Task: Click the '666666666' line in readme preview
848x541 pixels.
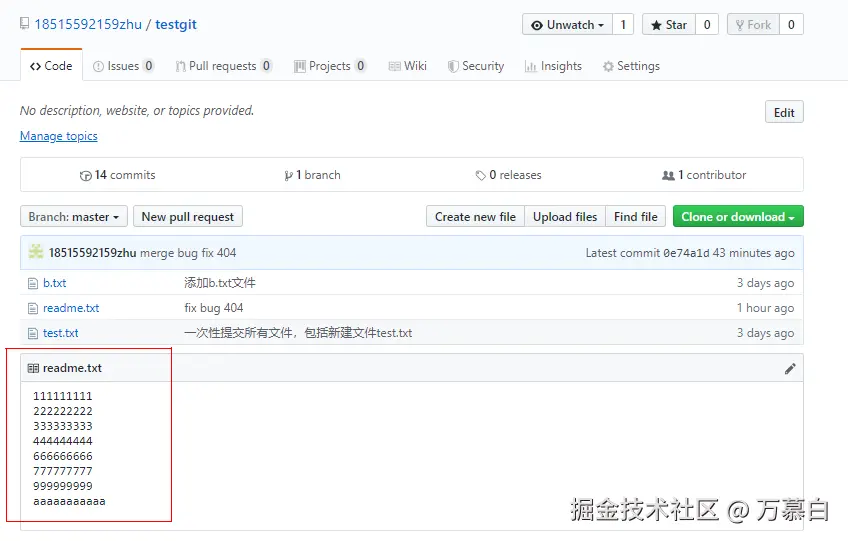Action: 63,456
